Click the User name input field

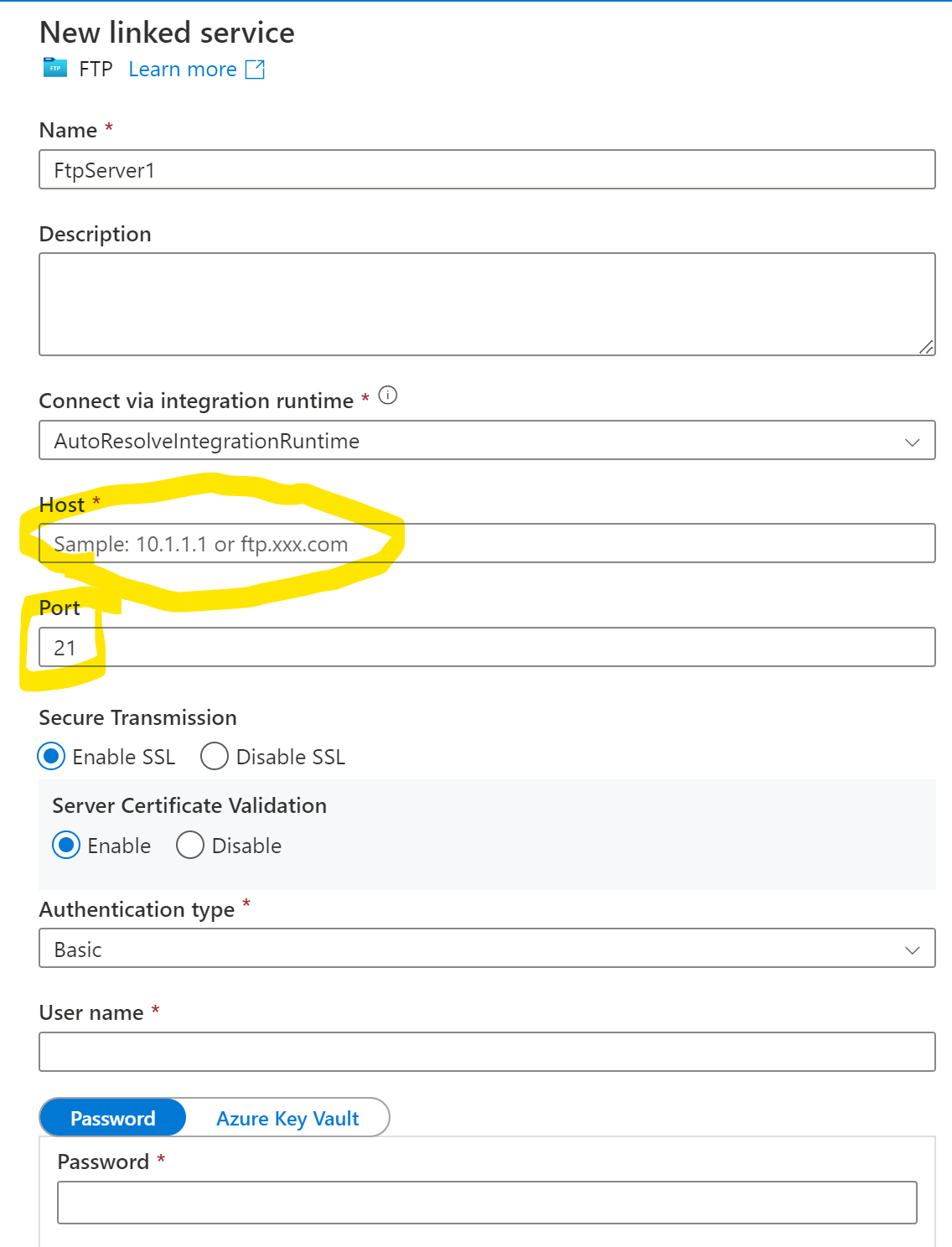(x=487, y=1052)
